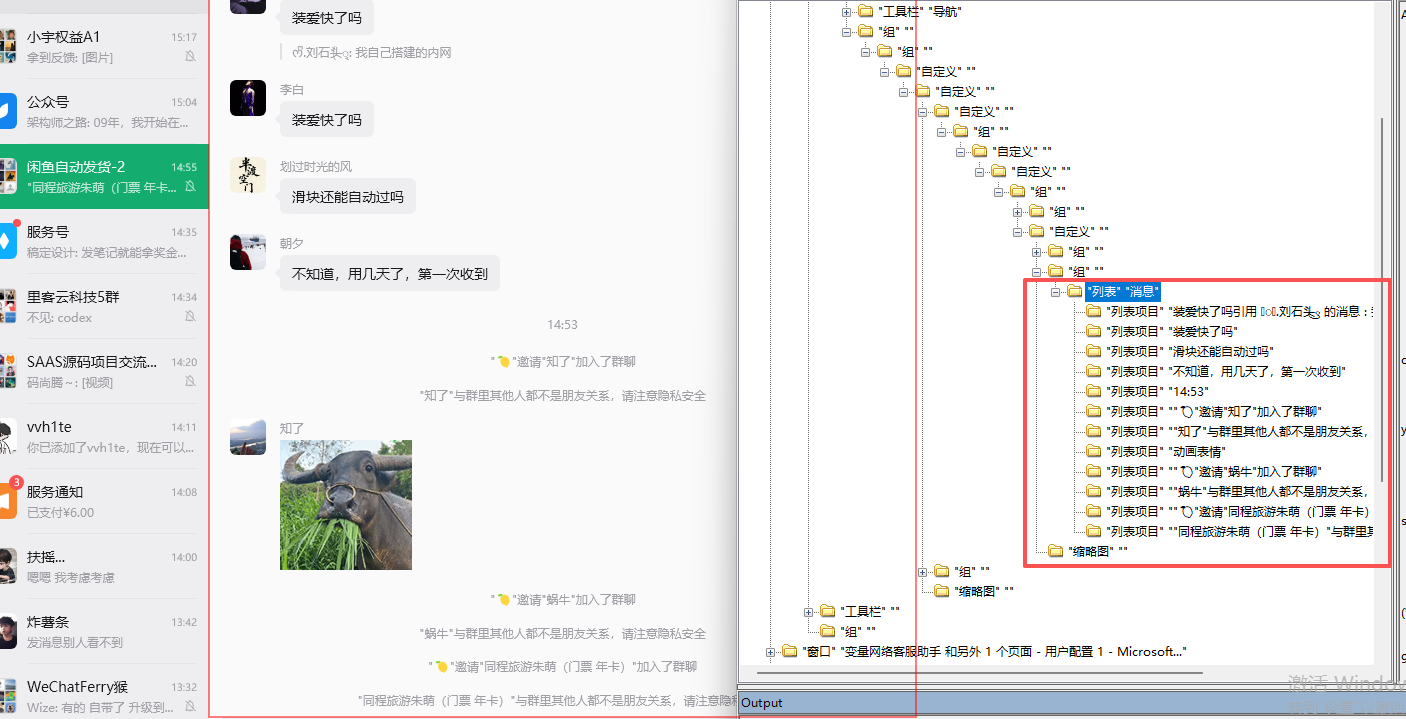Click the 14:53 timestamp in the chat
This screenshot has height=719, width=1406.
point(562,324)
